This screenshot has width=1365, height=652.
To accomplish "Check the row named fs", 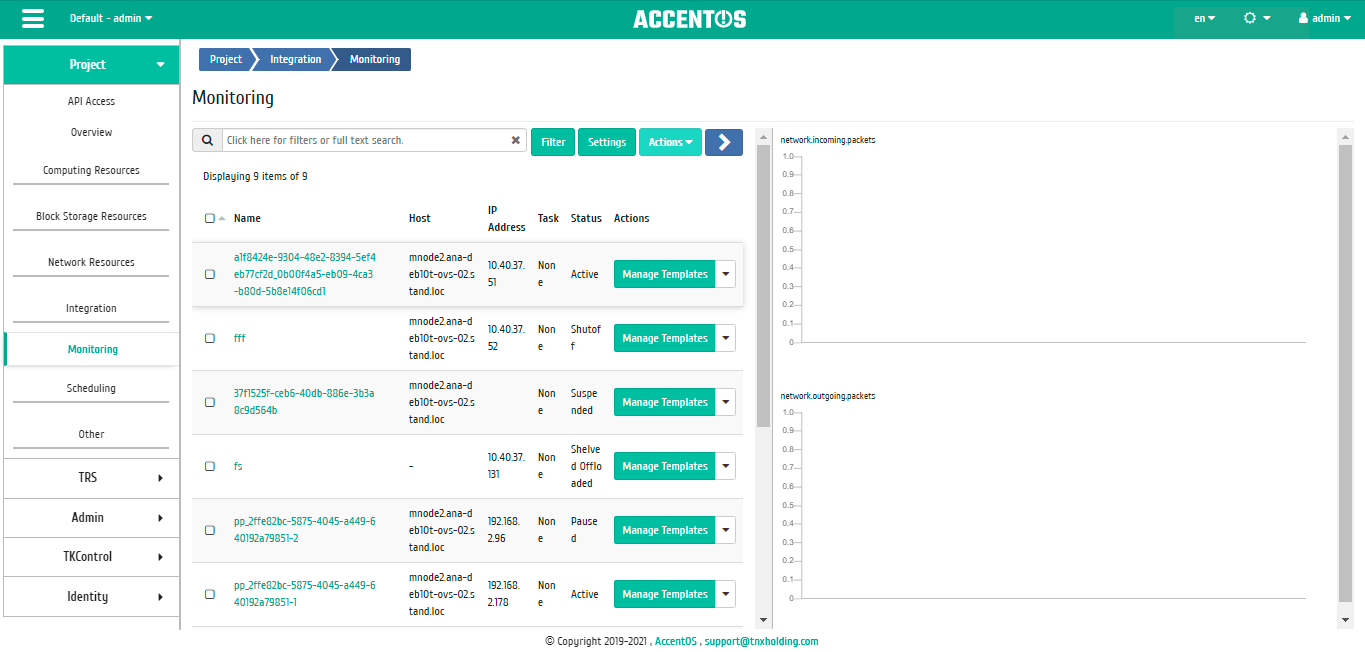I will (210, 466).
